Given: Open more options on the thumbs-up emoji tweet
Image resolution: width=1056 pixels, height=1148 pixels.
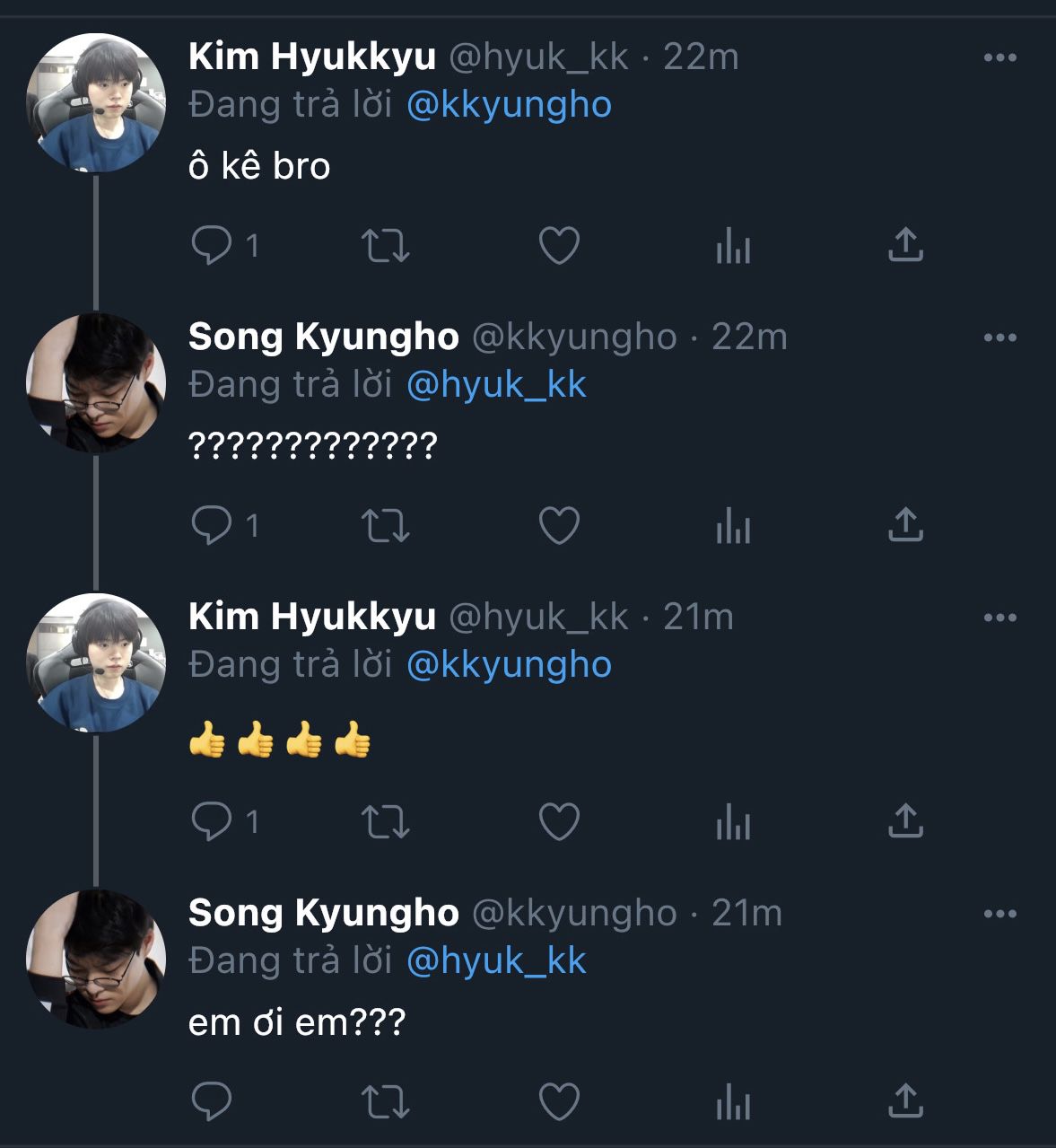Looking at the screenshot, I should [x=999, y=618].
